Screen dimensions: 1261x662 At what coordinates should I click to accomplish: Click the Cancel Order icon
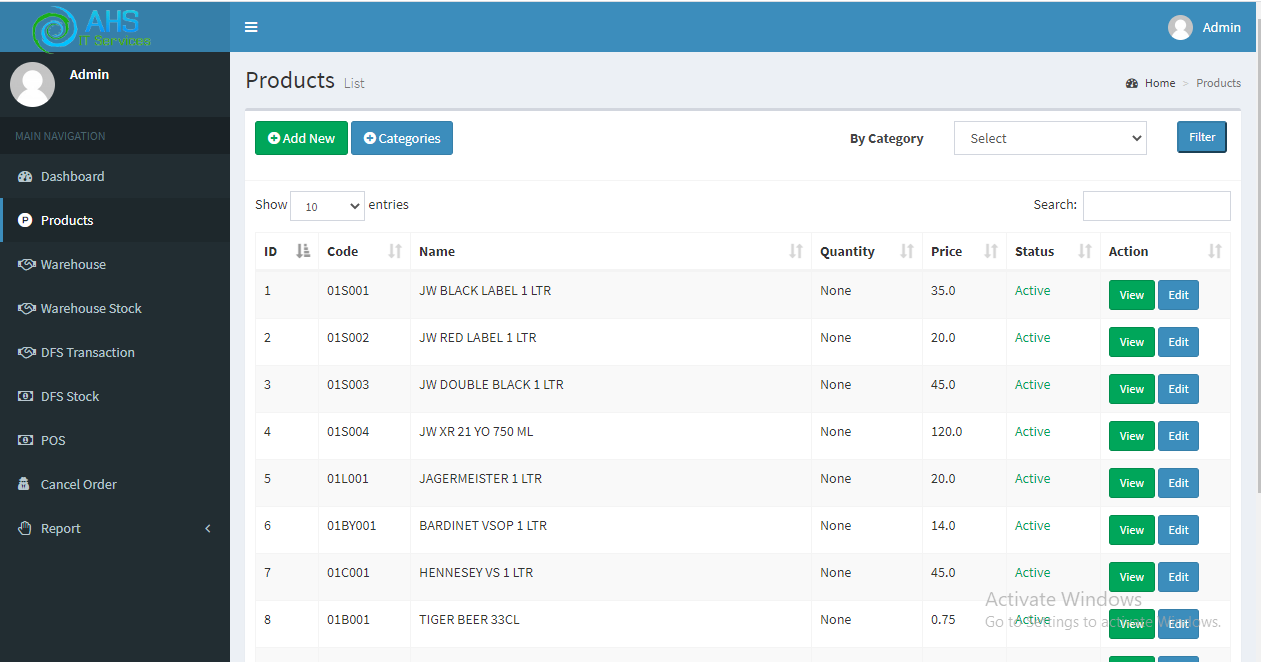24,485
